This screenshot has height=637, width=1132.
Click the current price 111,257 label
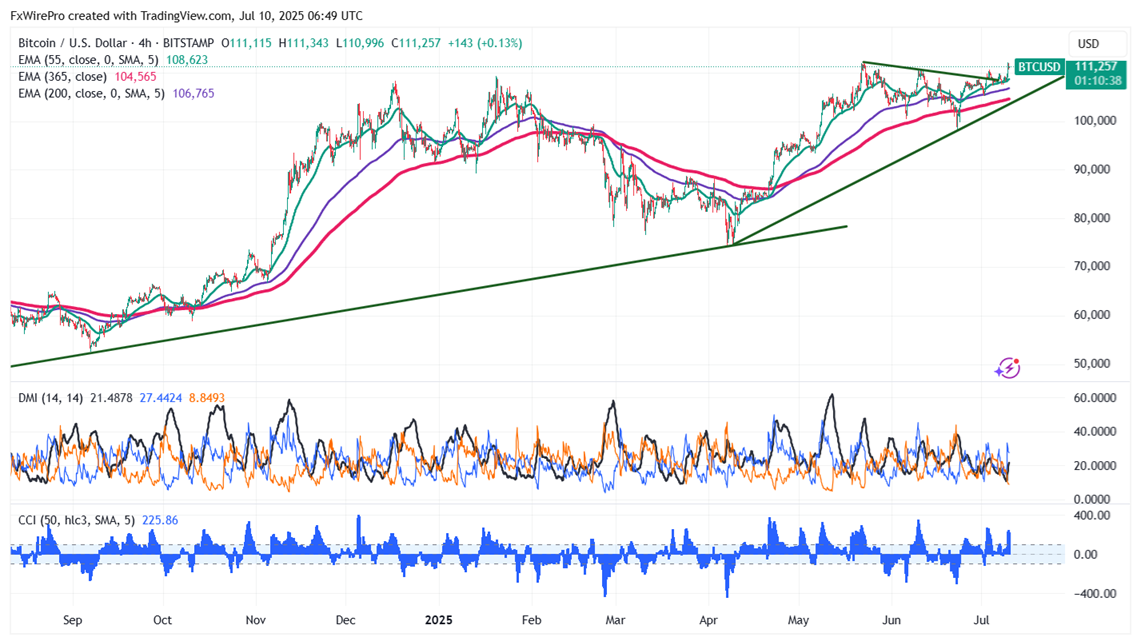click(x=1096, y=66)
